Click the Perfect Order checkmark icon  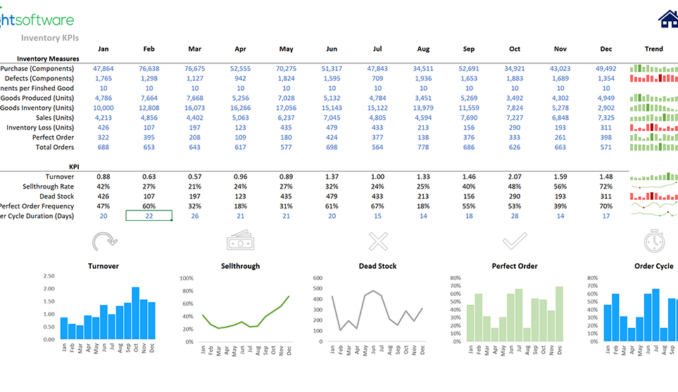click(515, 241)
